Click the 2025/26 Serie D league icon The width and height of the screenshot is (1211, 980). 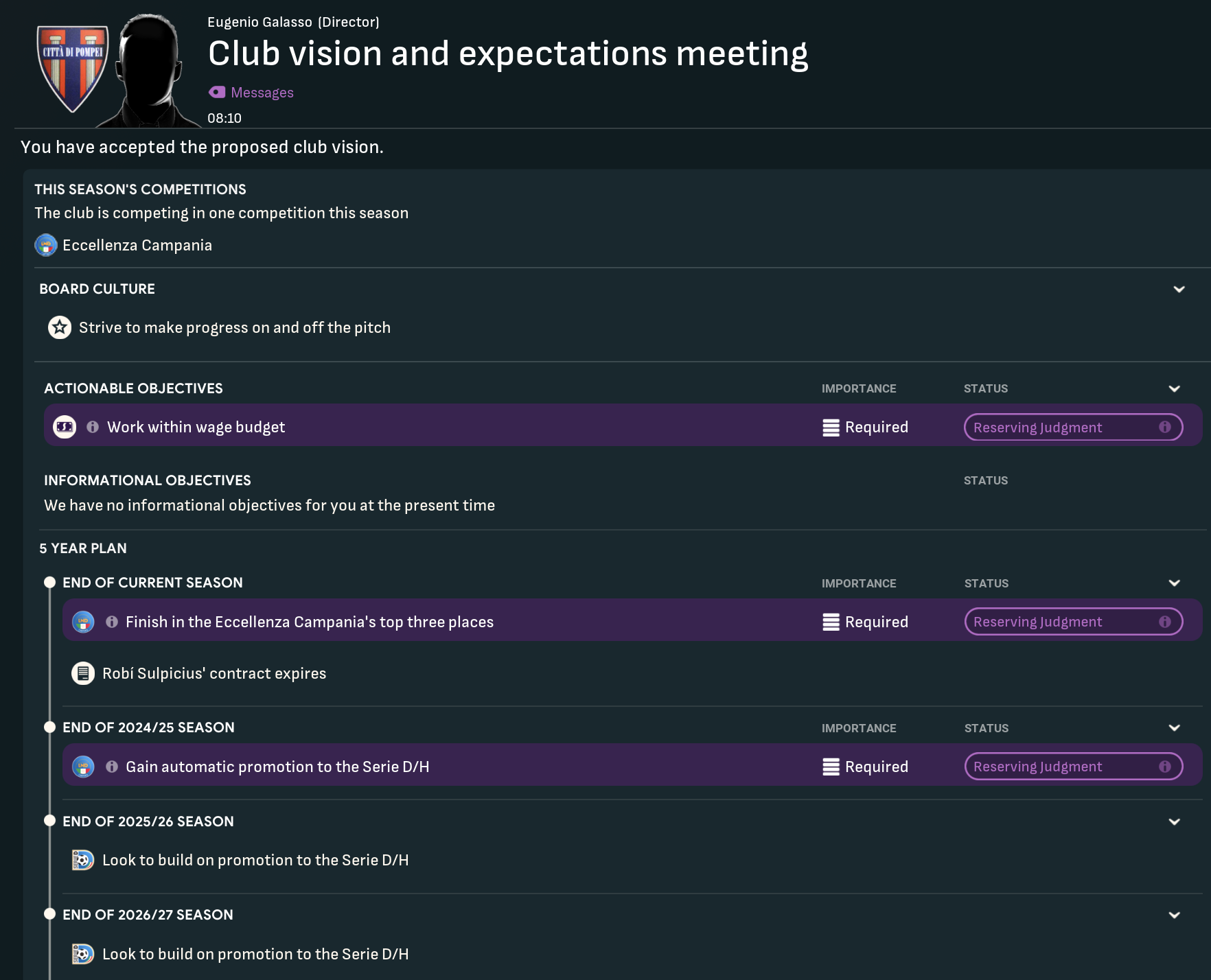pos(83,860)
